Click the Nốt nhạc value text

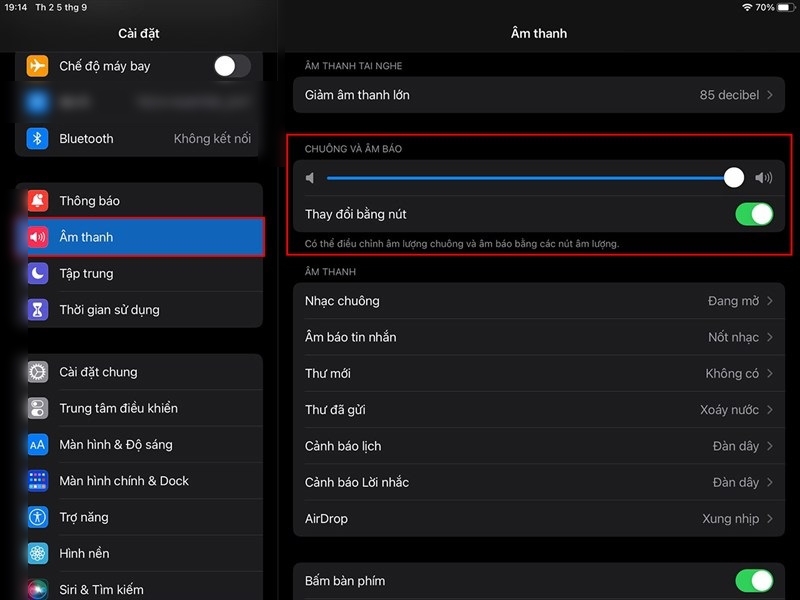click(733, 337)
